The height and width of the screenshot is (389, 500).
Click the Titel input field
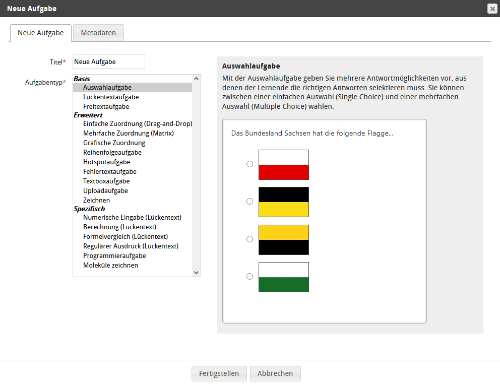coord(108,62)
